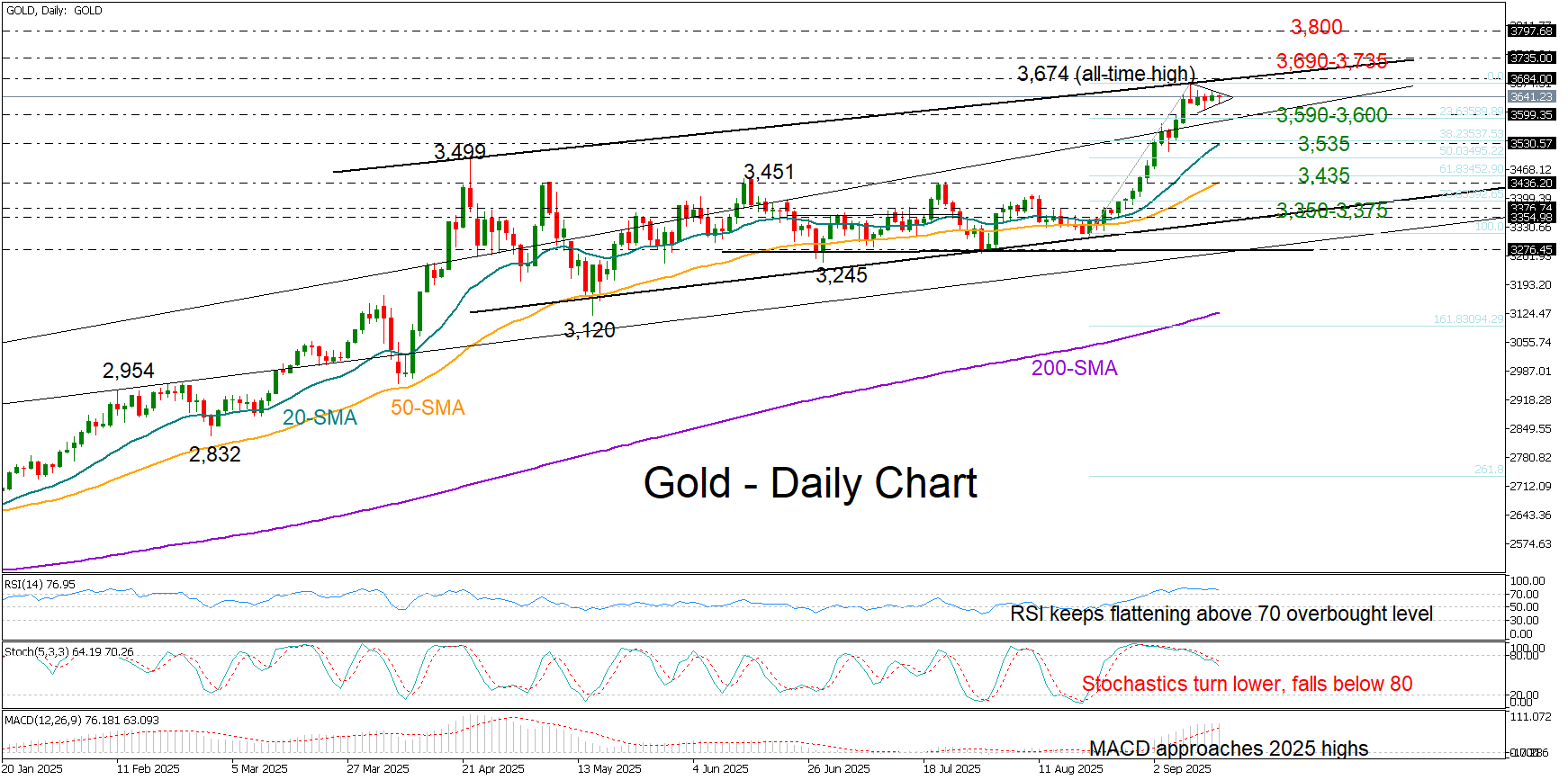Select the teal 20-SMA label
This screenshot has height=780, width=1568.
(320, 417)
